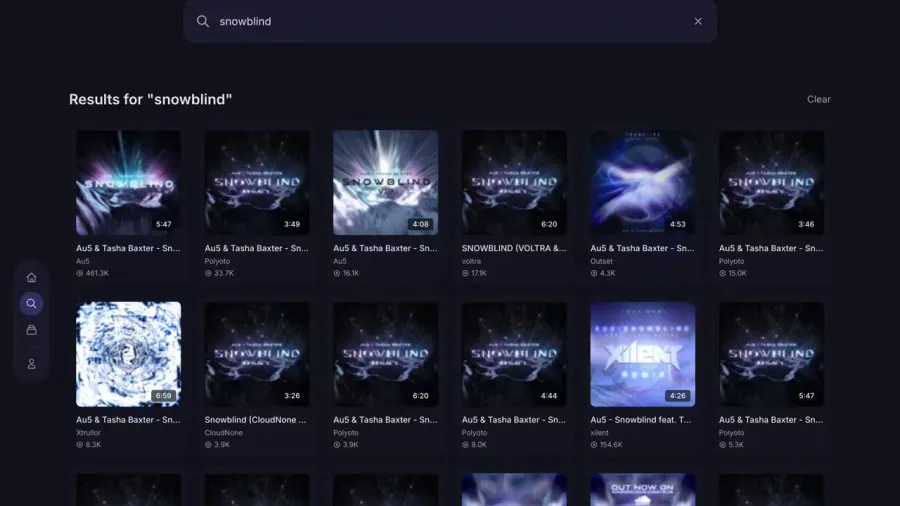Click the plays icon beside 8.0K

[465, 445]
